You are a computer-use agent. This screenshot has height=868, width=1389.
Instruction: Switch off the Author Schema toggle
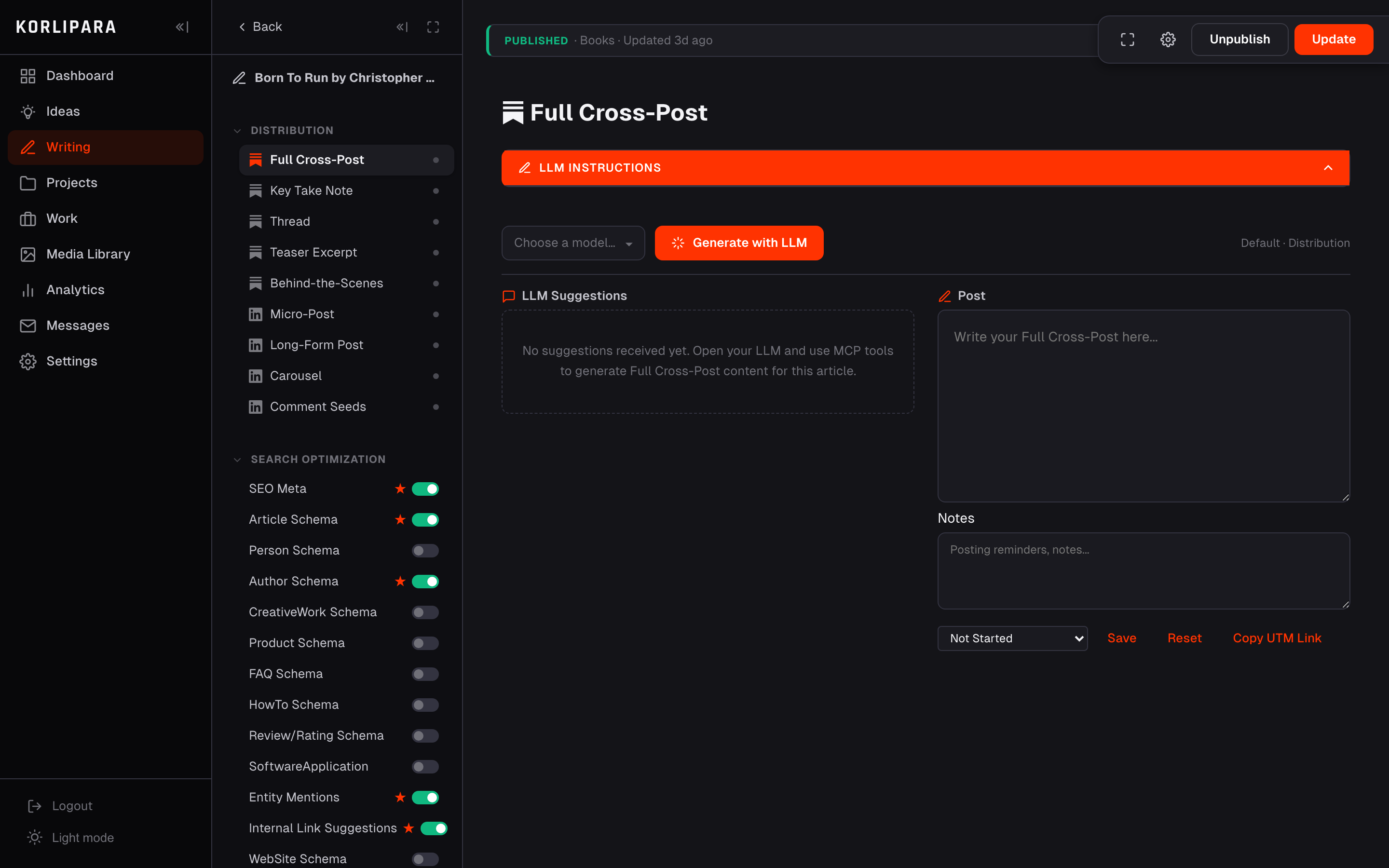click(425, 582)
